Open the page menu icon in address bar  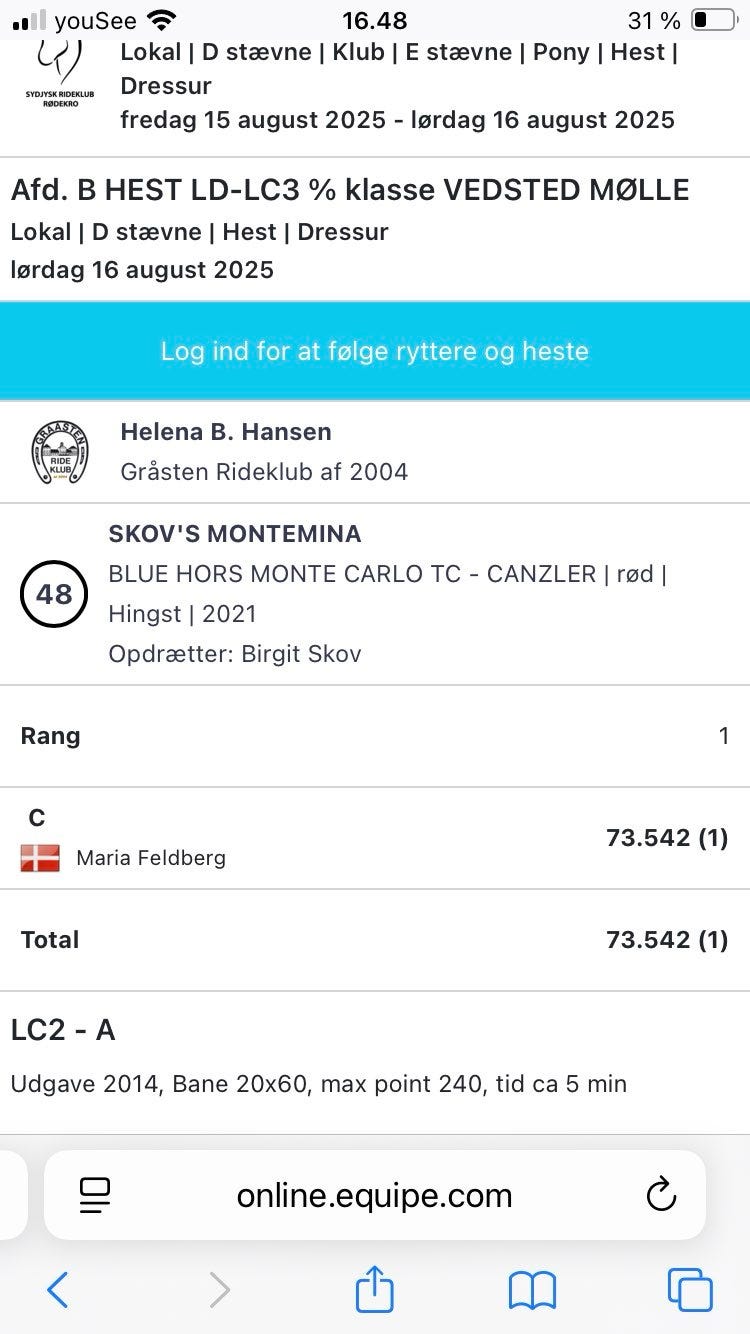pyautogui.click(x=95, y=1195)
